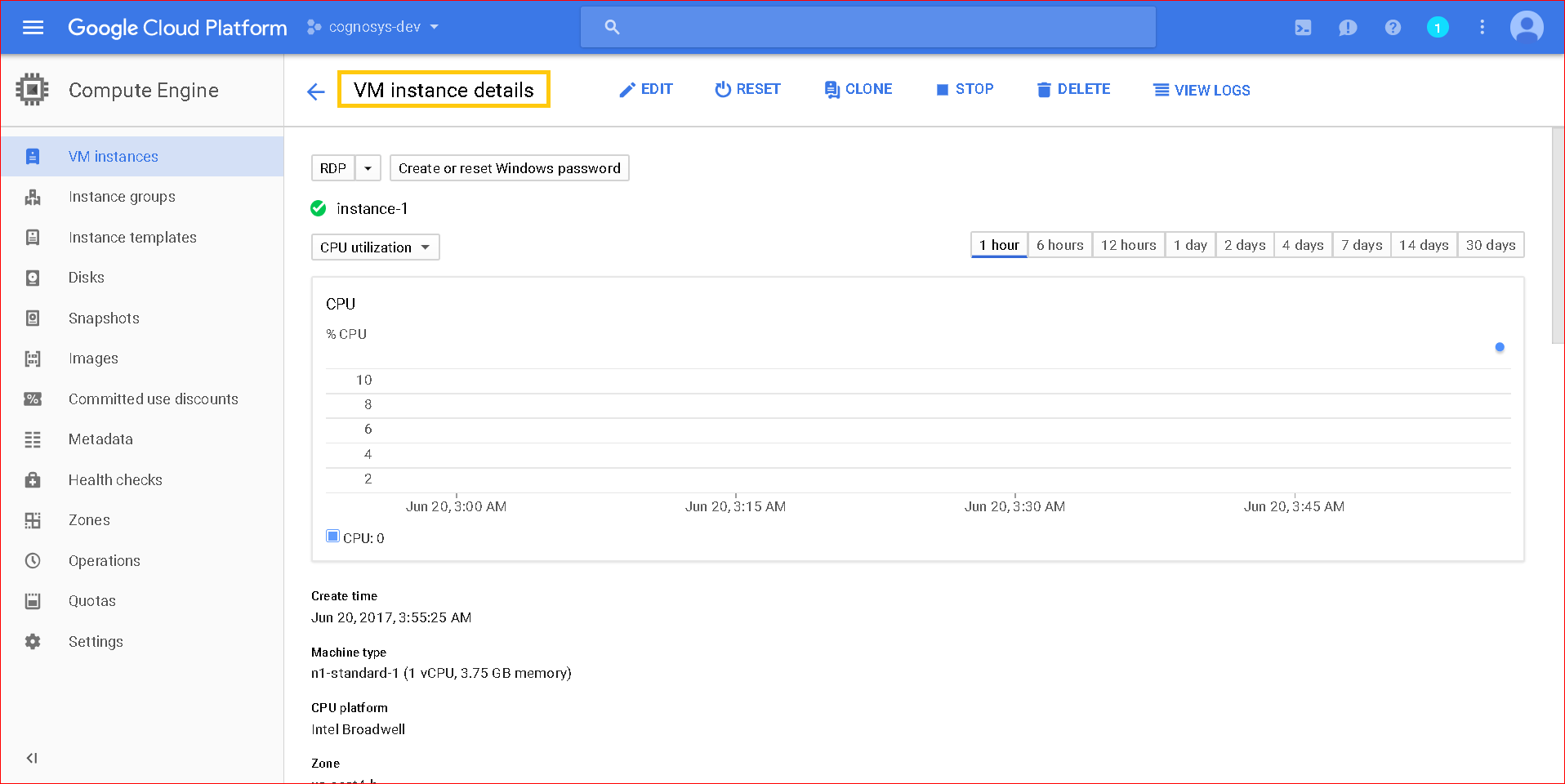Click the page vertical scrollbar

pyautogui.click(x=1558, y=237)
